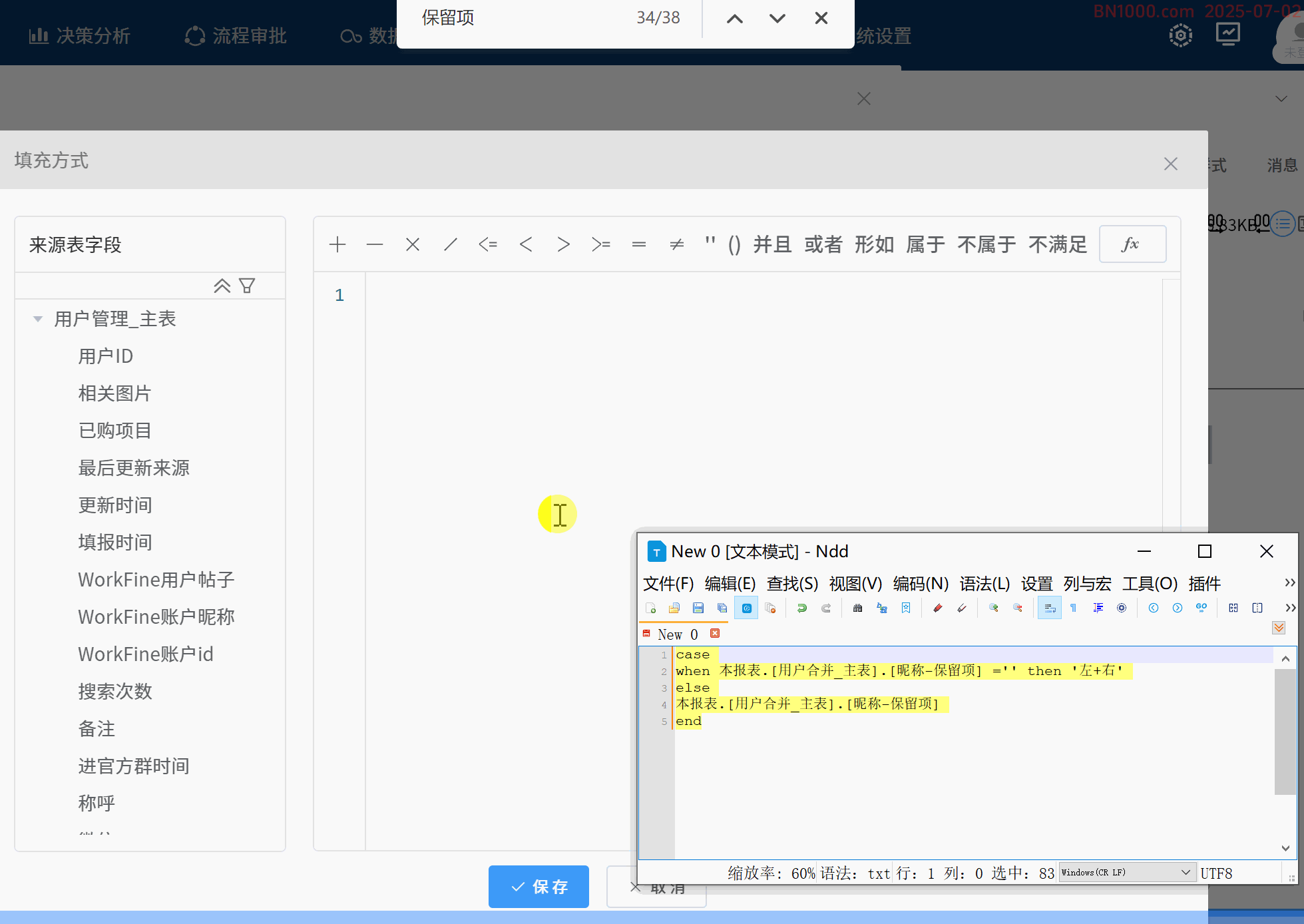Viewport: 1304px width, 924px height.
Task: Open the 决策分析 top menu
Action: click(79, 36)
